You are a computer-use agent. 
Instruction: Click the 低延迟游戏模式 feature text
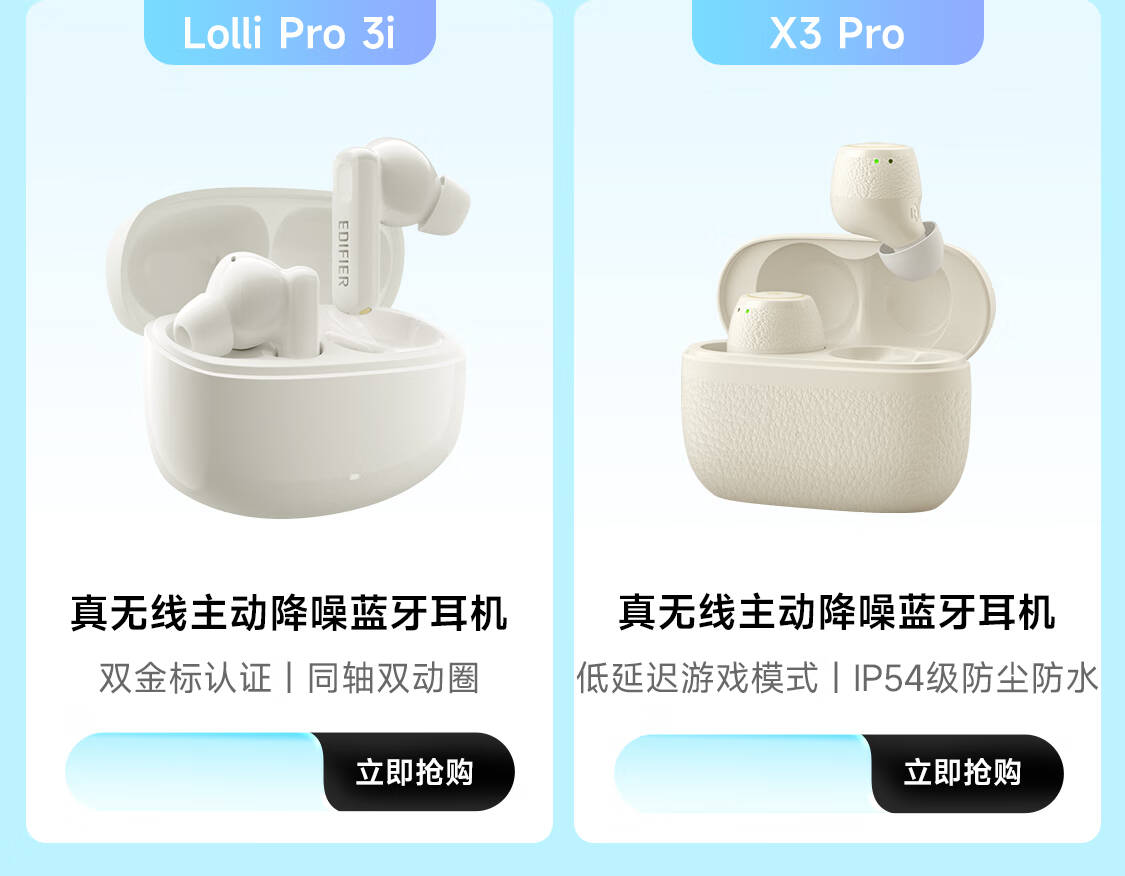(x=697, y=678)
